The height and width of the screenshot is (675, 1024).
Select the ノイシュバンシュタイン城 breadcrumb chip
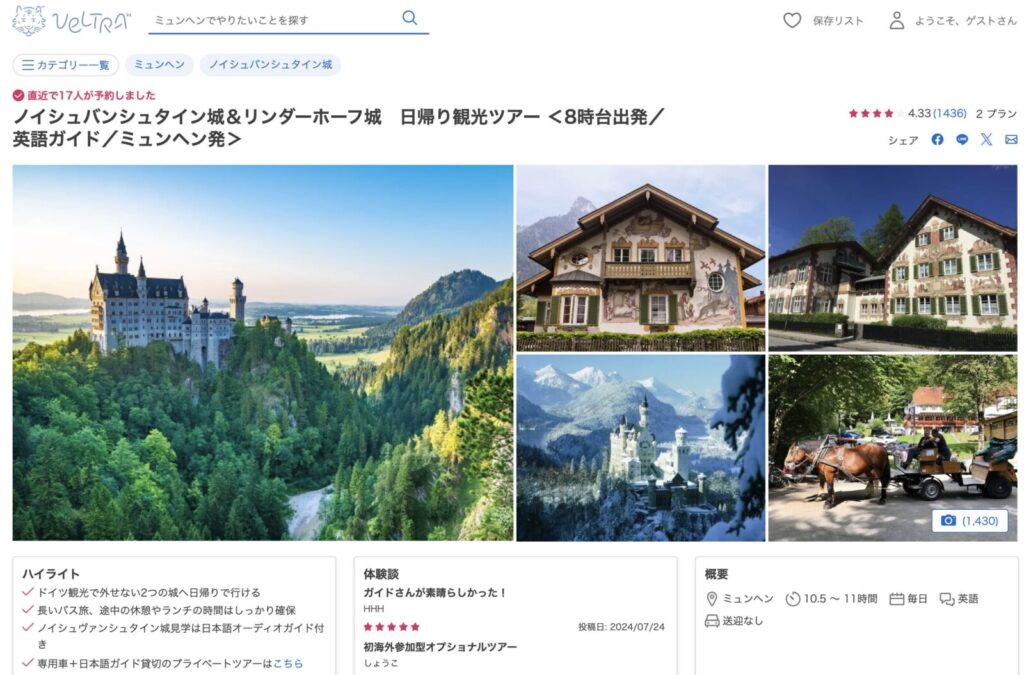click(270, 65)
